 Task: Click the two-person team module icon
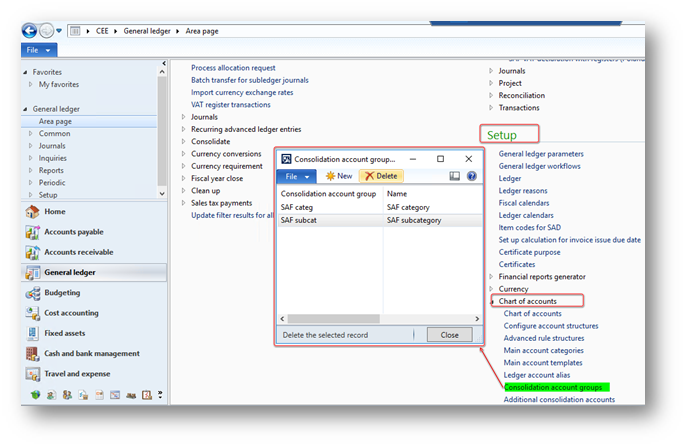[67, 395]
